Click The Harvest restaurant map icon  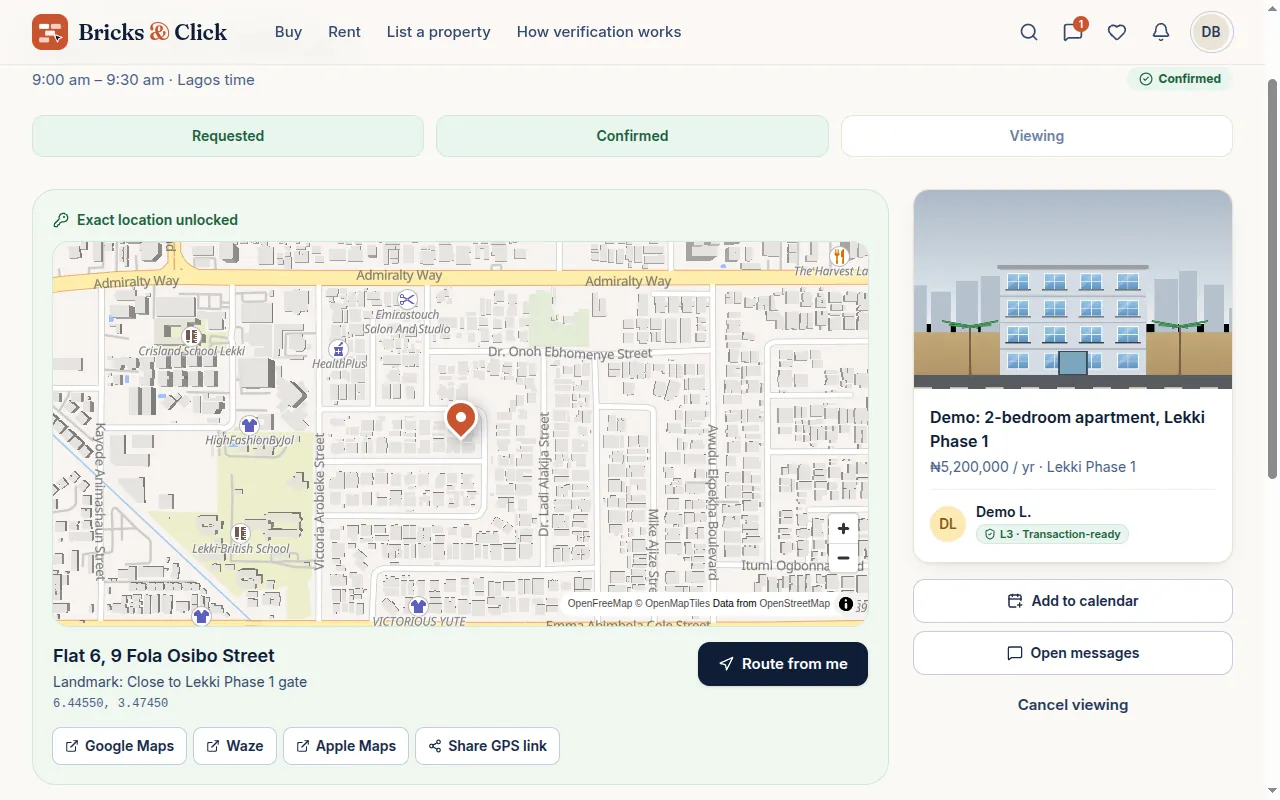[x=839, y=256]
